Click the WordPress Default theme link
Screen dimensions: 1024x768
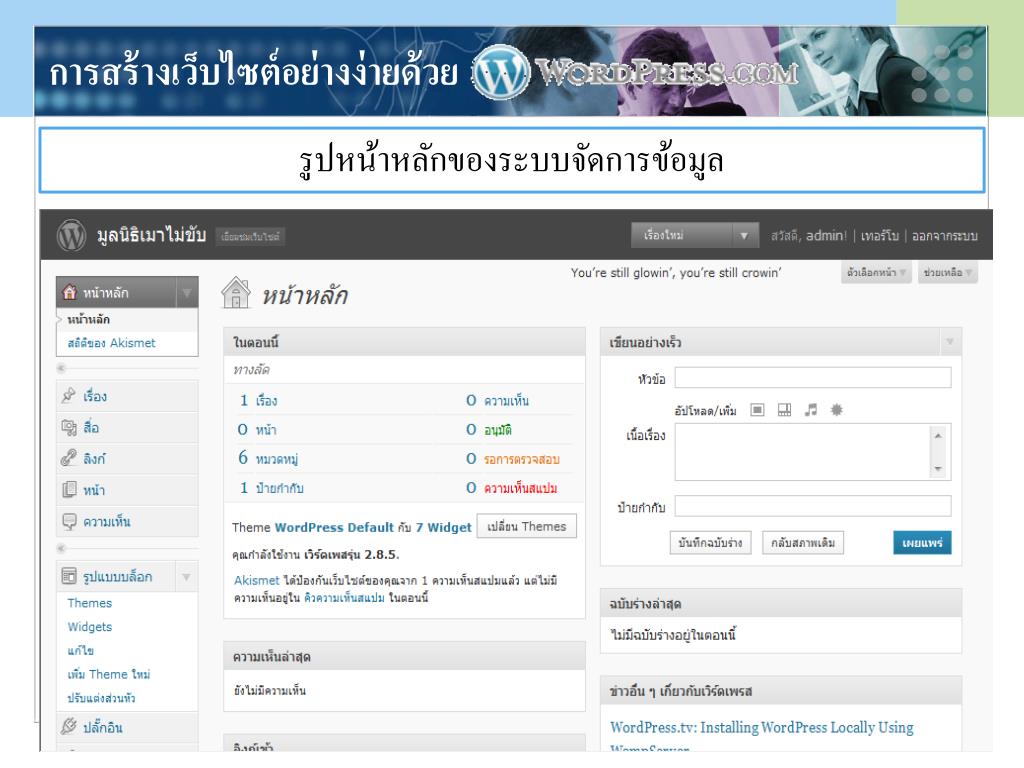[334, 527]
